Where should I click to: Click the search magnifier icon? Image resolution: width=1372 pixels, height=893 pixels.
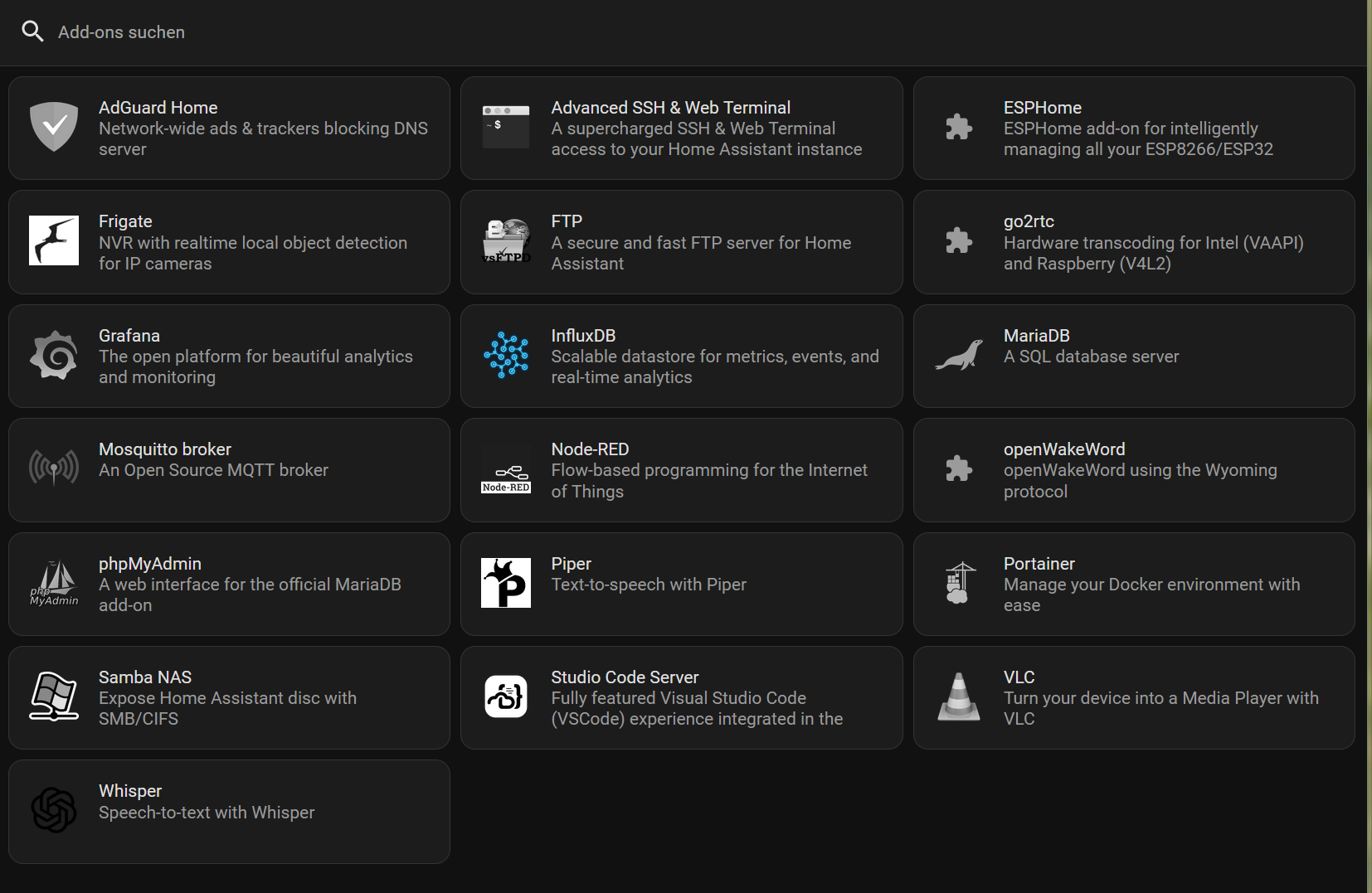[x=32, y=32]
